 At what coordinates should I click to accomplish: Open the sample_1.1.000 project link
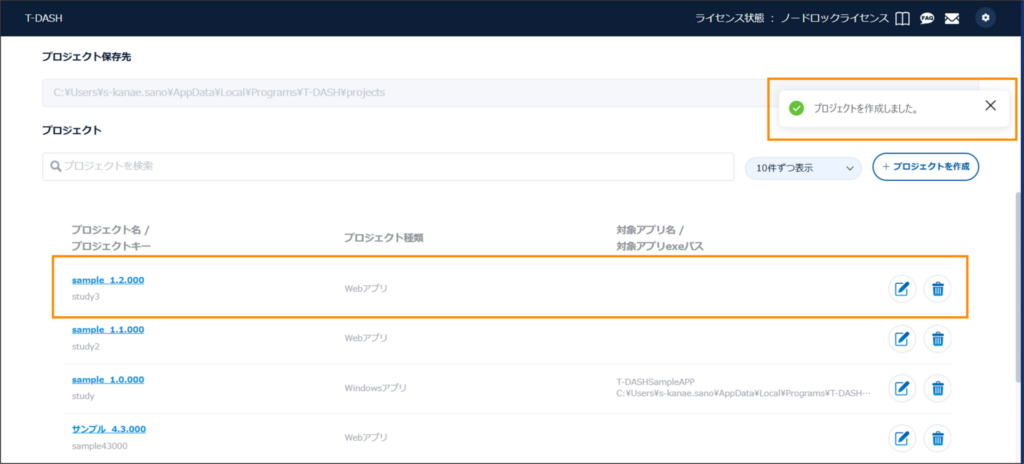(108, 329)
